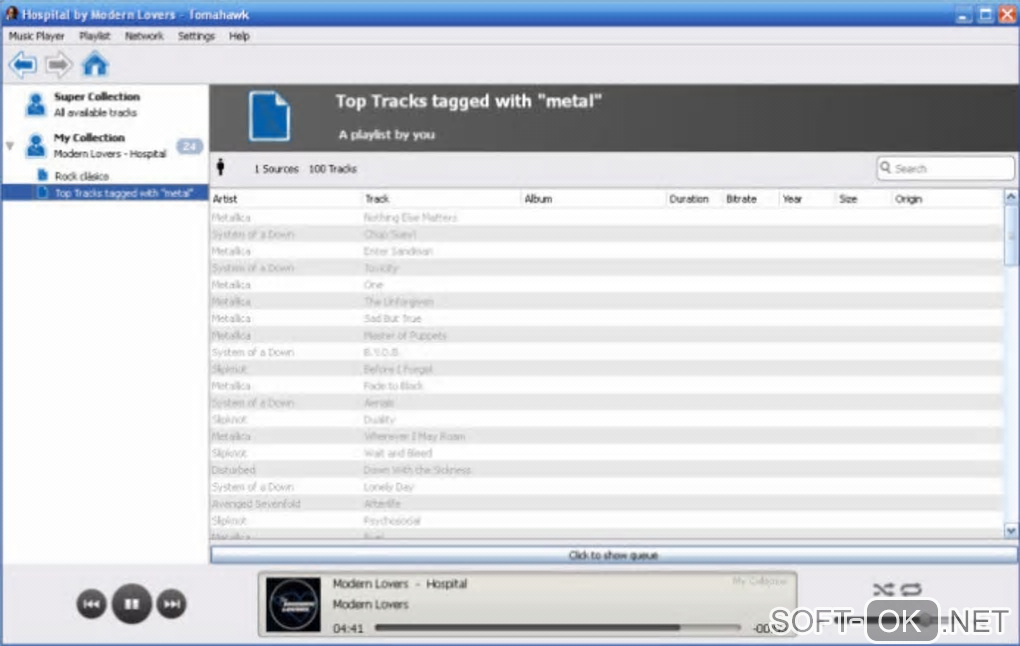Select the track Psychosocial

[392, 520]
